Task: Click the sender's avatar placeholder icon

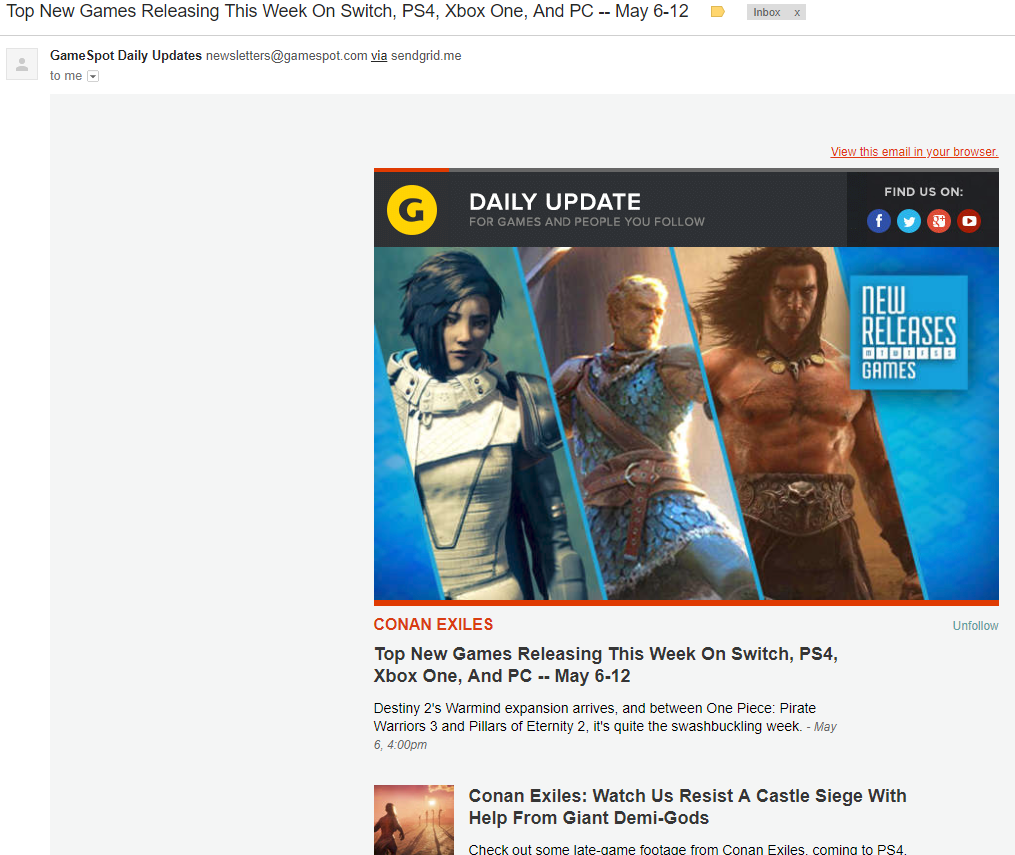Action: pos(22,64)
